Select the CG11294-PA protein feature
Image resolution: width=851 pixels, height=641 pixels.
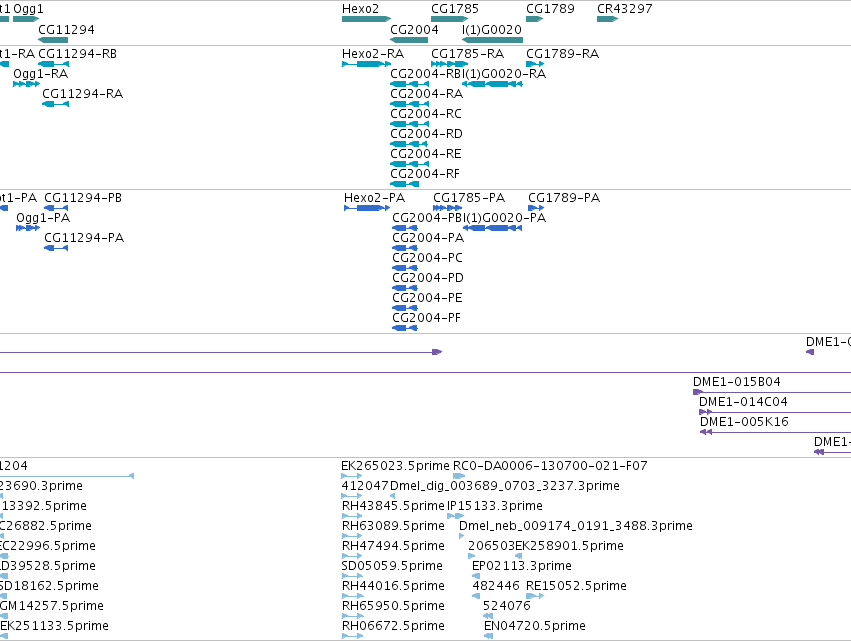pyautogui.click(x=56, y=249)
